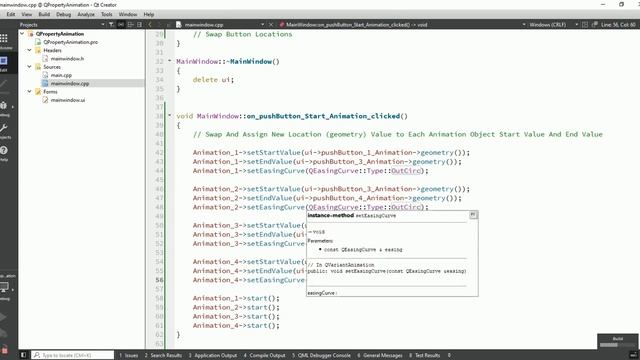Fold the ~MainWindow destructor code block
Screen dimensions: 640x360
(x=170, y=61)
